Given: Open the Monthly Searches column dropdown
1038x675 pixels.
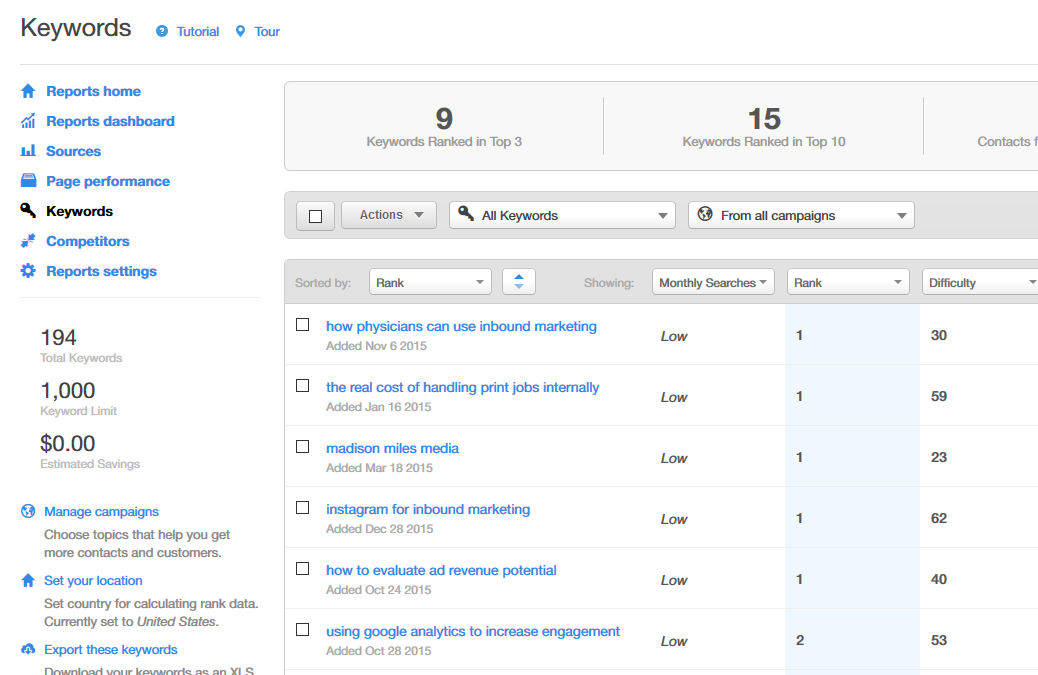Looking at the screenshot, I should pyautogui.click(x=713, y=282).
